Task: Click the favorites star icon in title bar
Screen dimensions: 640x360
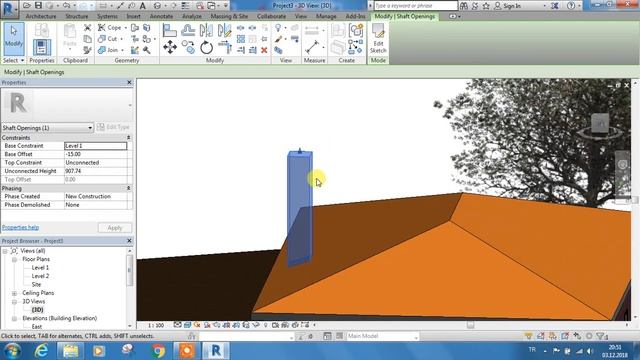Action: 486,6
